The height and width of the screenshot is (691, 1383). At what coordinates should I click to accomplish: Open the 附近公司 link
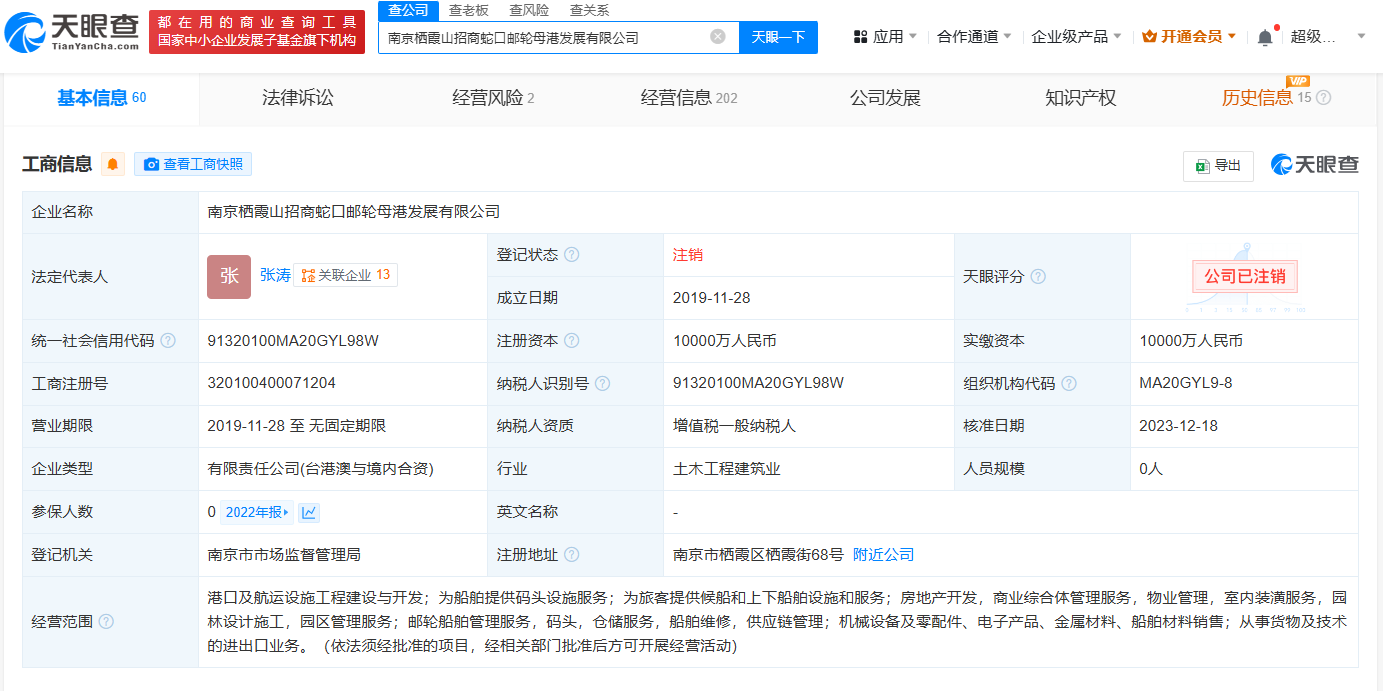click(x=883, y=555)
